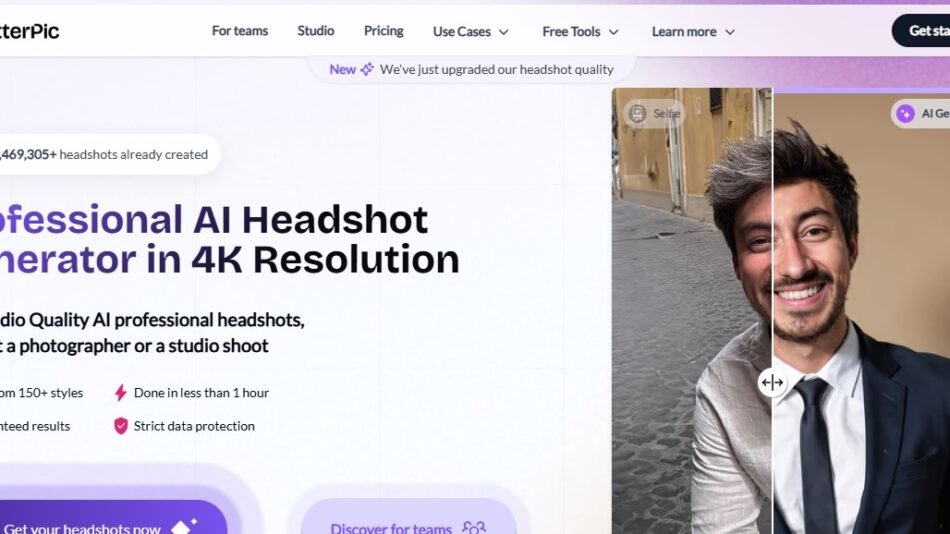This screenshot has width=950, height=534.
Task: Click the people icon on teams button
Action: (x=474, y=527)
